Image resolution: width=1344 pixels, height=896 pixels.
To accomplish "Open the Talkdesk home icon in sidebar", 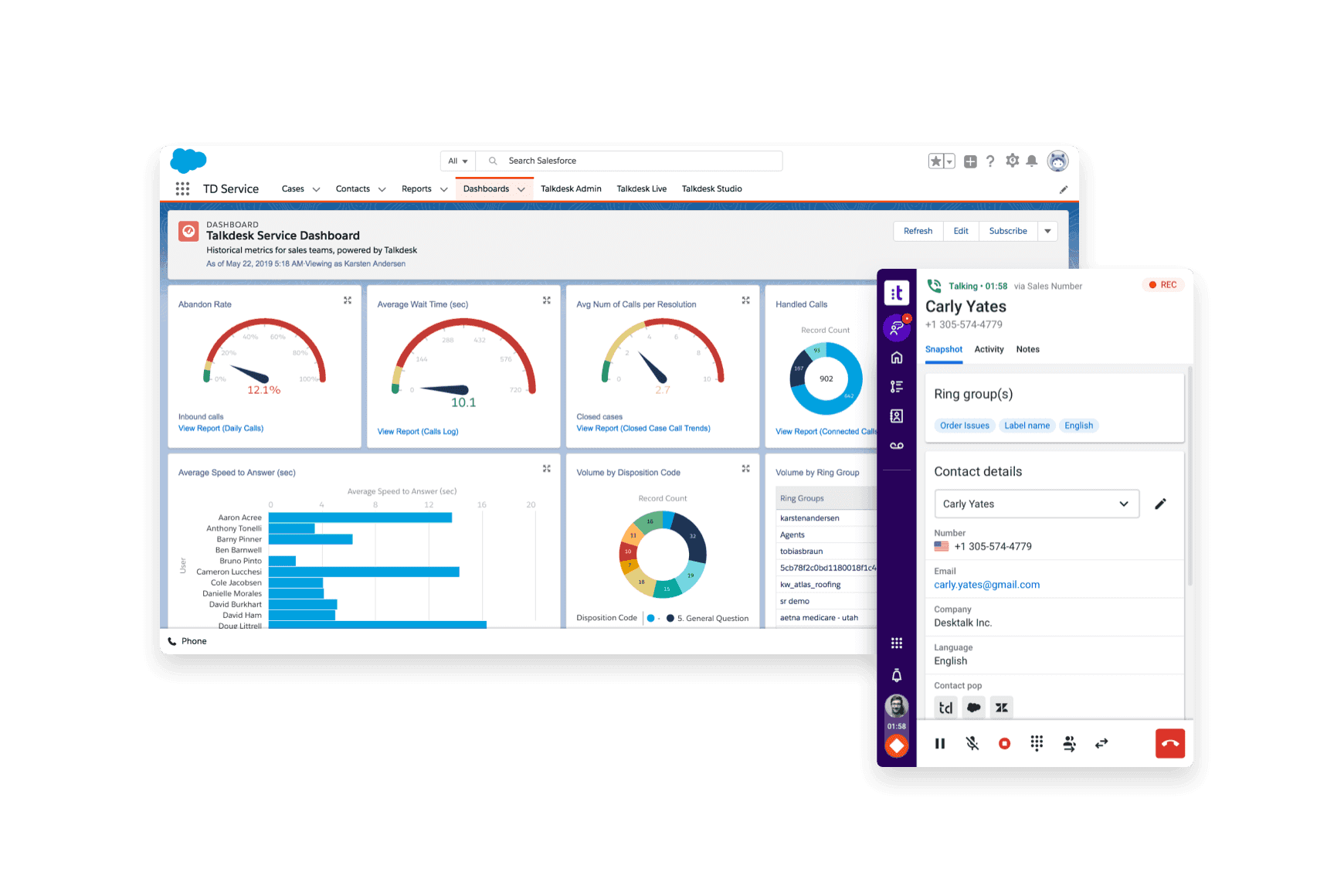I will coord(896,358).
